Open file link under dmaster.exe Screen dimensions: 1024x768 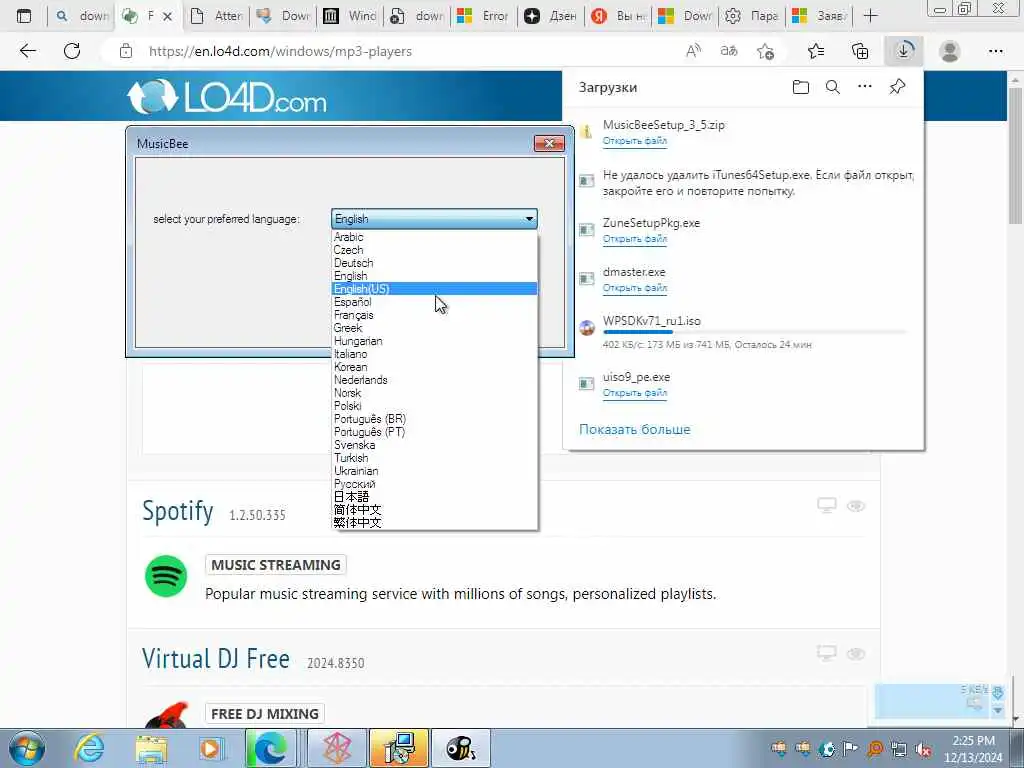pos(634,288)
